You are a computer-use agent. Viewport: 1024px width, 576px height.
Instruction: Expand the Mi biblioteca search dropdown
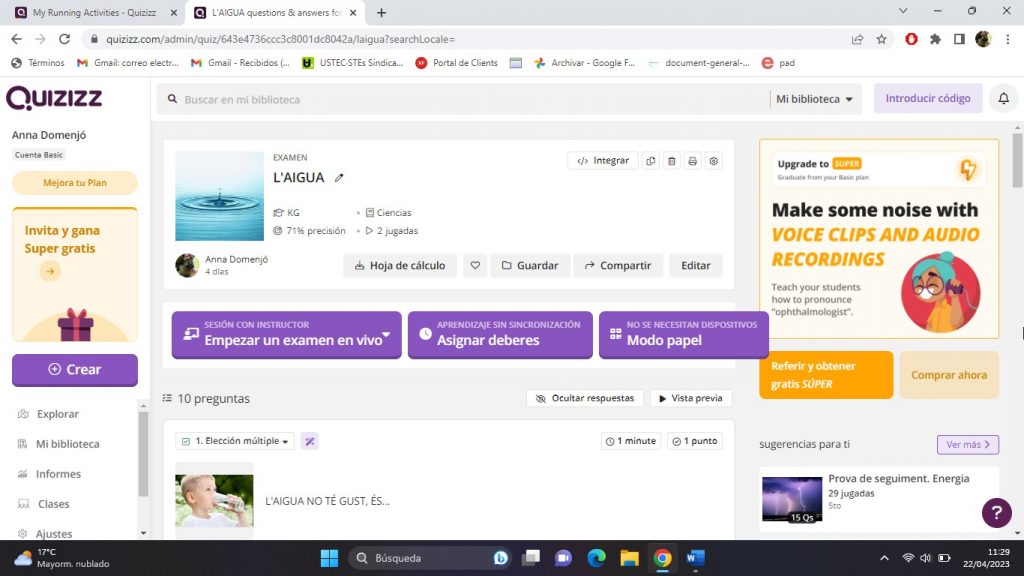[x=816, y=99]
